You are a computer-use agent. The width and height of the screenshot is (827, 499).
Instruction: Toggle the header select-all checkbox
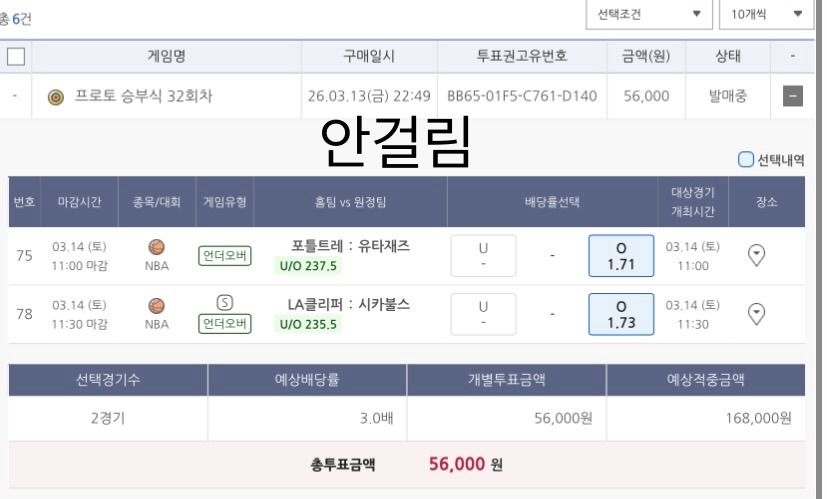[x=14, y=56]
